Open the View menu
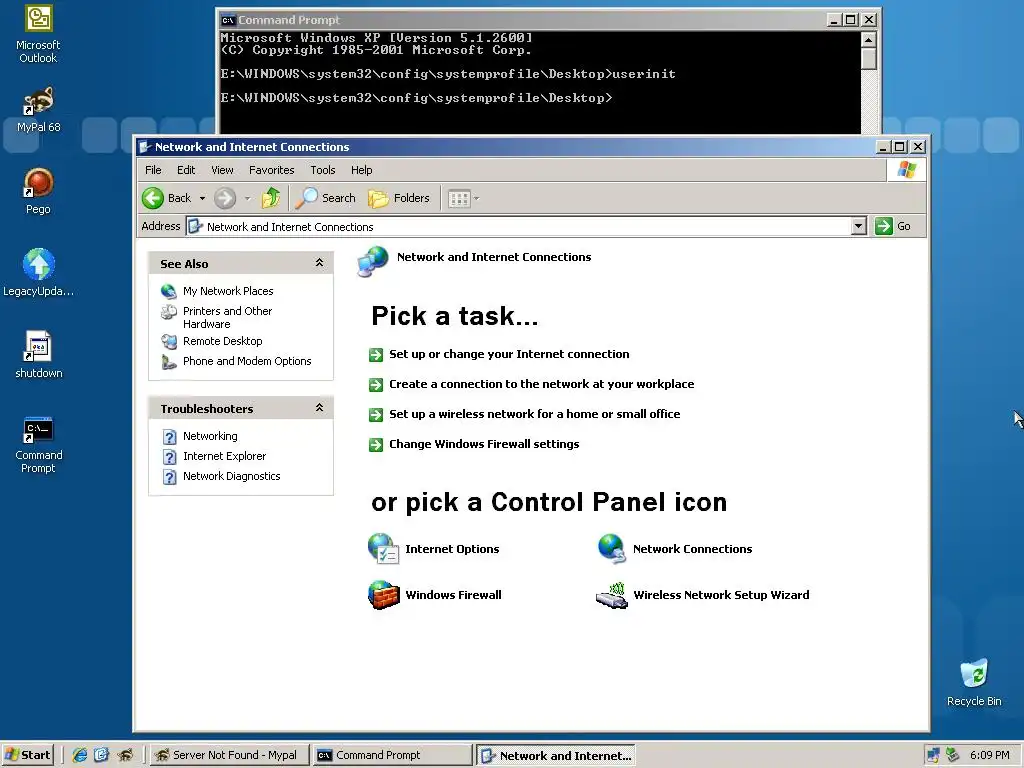The width and height of the screenshot is (1024, 768). 223,170
